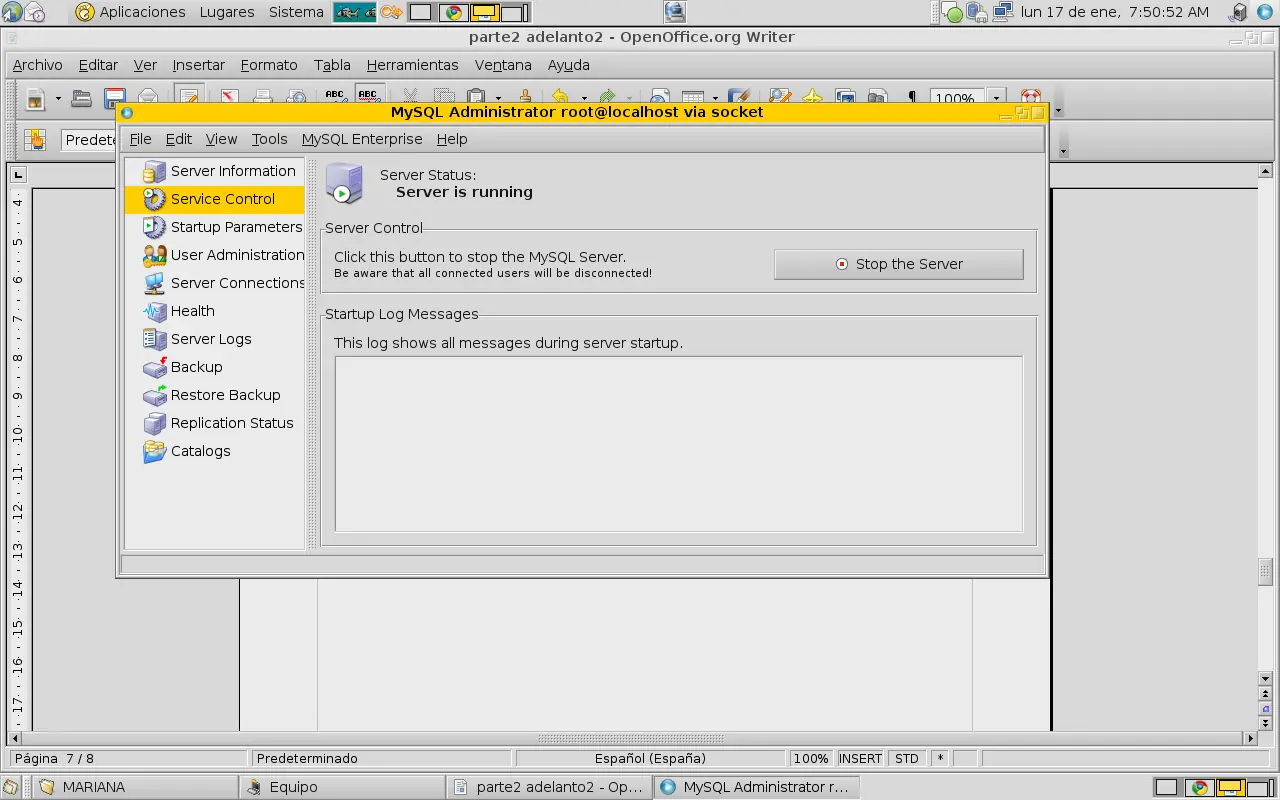Click the Styles and Formatting icon in Writer
Screen dimensions: 1280x800
(x=36, y=140)
